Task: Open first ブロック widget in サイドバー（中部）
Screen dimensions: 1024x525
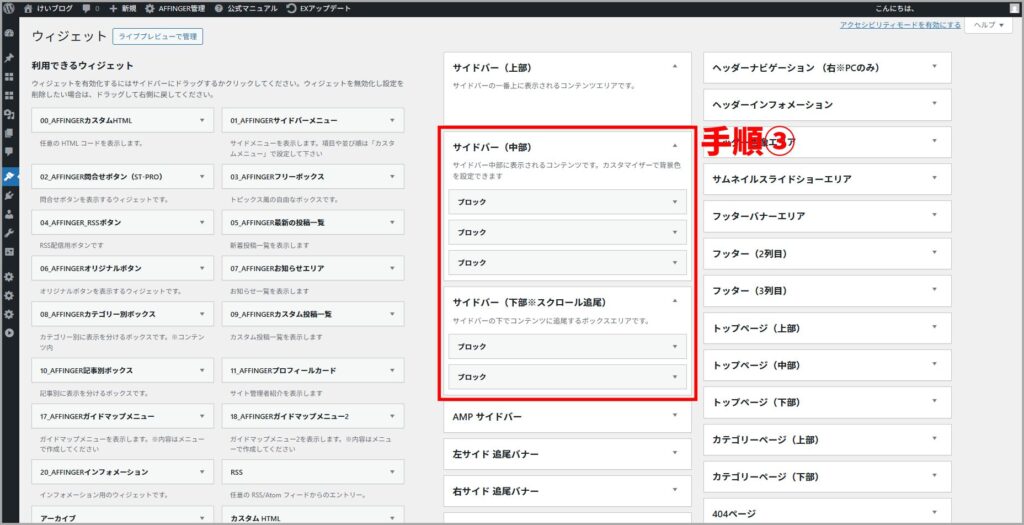Action: 567,202
